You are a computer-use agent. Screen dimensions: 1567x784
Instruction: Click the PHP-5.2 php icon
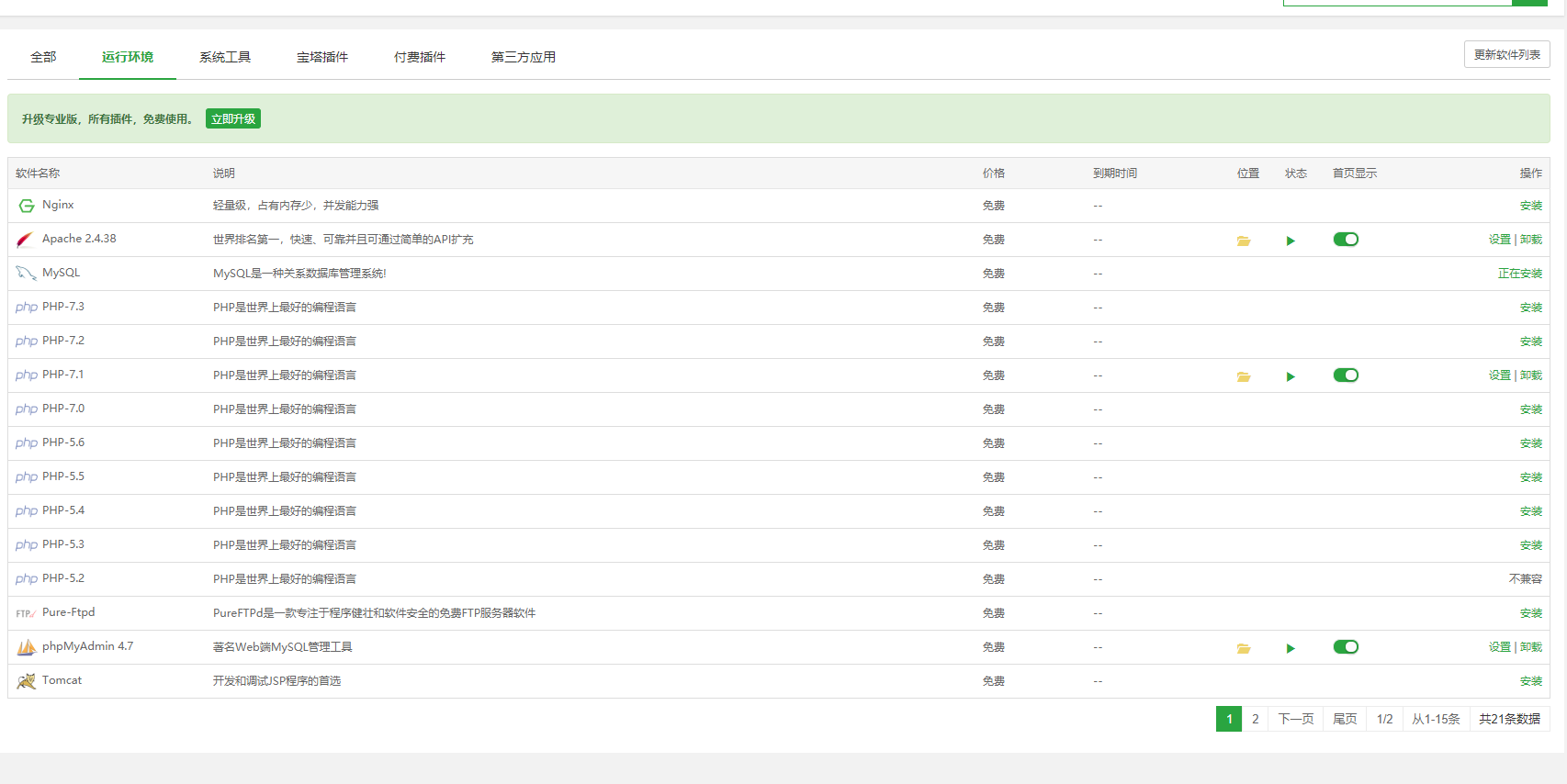coord(27,579)
